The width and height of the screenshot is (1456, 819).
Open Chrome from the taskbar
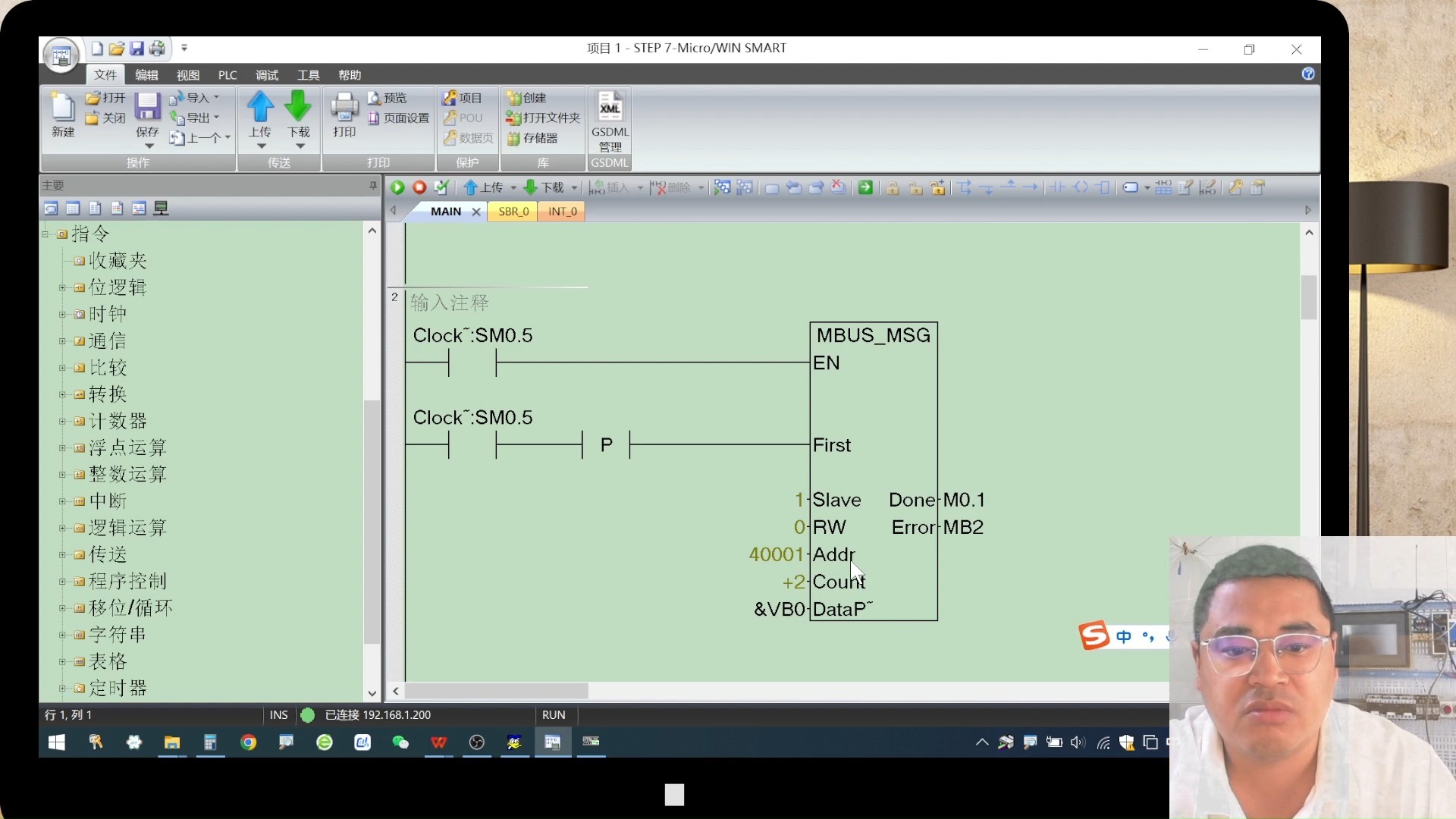248,742
